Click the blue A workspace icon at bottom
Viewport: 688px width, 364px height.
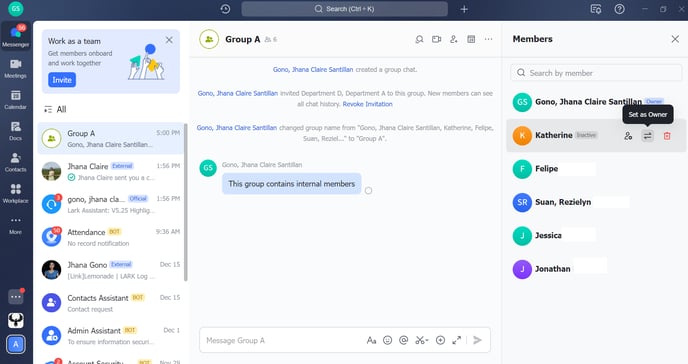click(16, 345)
